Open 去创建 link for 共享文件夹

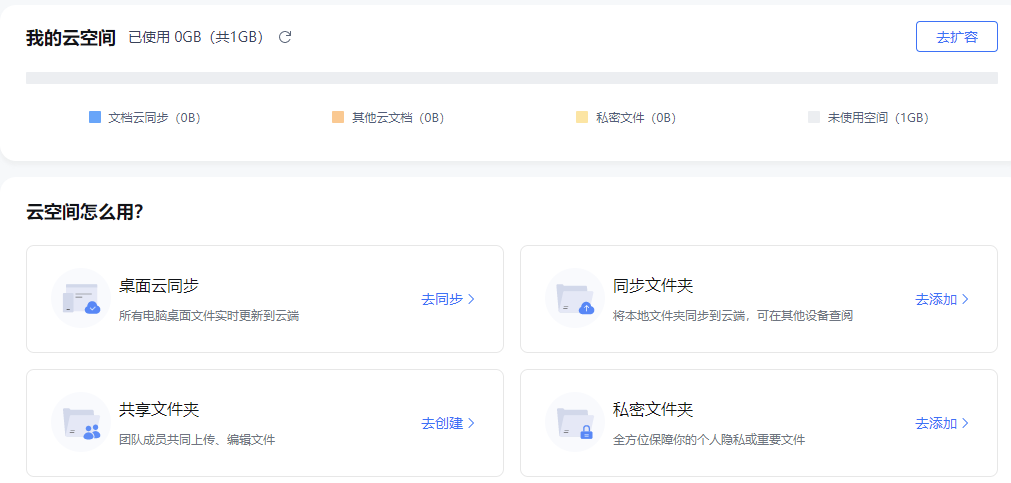tap(448, 424)
